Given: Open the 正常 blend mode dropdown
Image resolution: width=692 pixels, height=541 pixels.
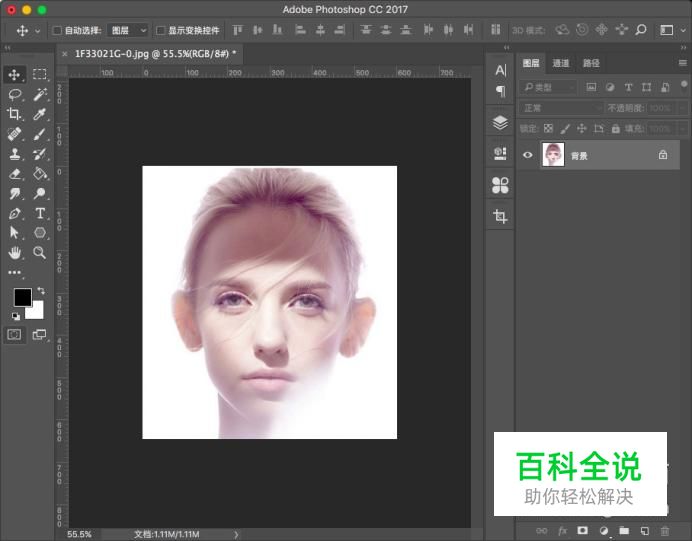Looking at the screenshot, I should (561, 108).
